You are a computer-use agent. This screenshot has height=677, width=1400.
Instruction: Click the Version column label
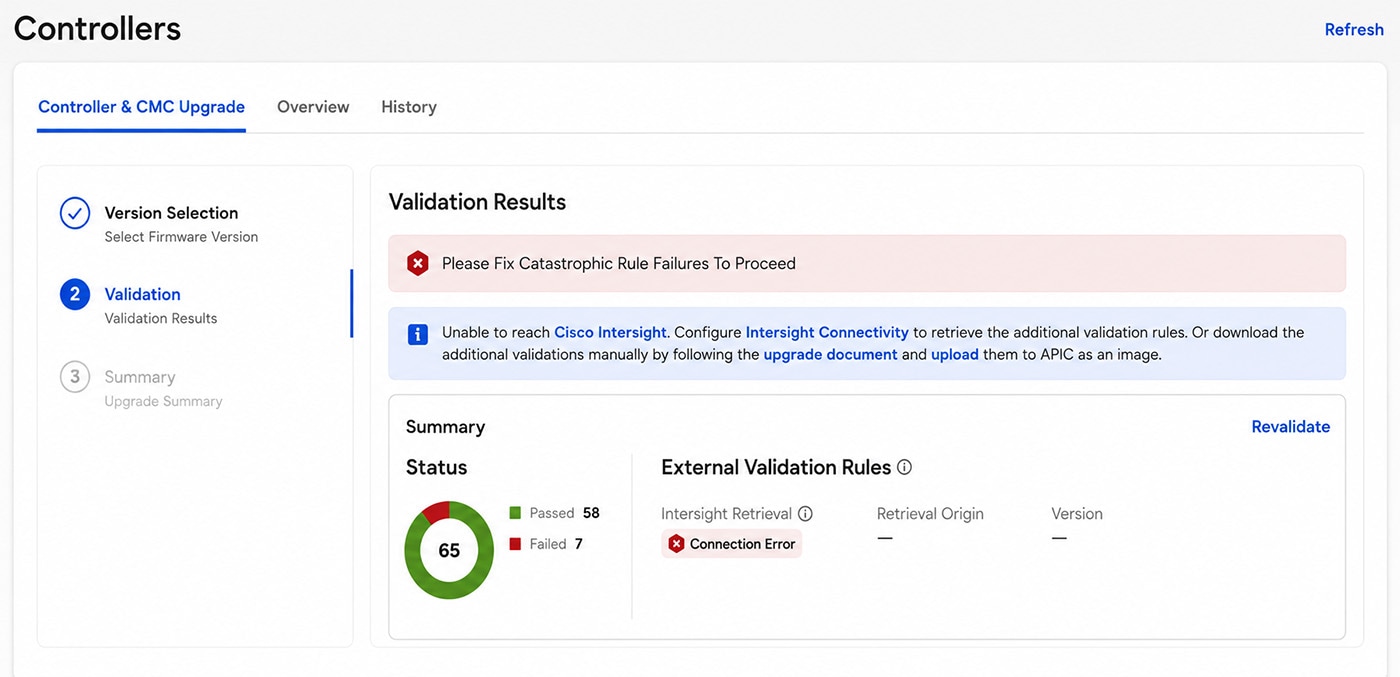point(1077,513)
